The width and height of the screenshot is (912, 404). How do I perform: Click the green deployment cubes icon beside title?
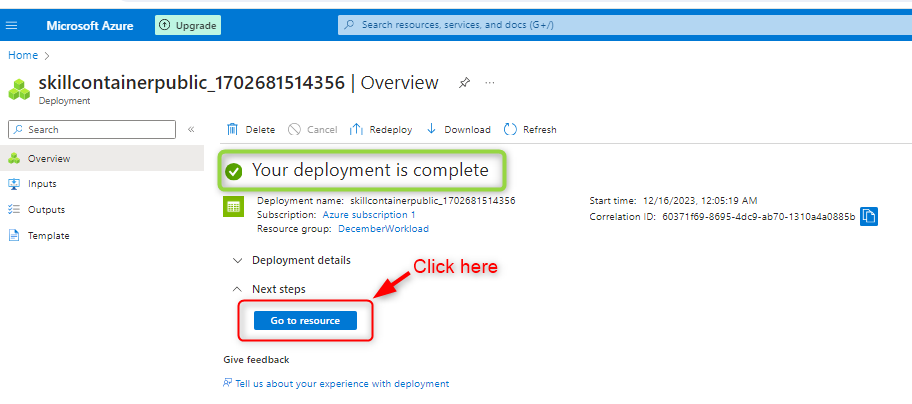tap(20, 90)
